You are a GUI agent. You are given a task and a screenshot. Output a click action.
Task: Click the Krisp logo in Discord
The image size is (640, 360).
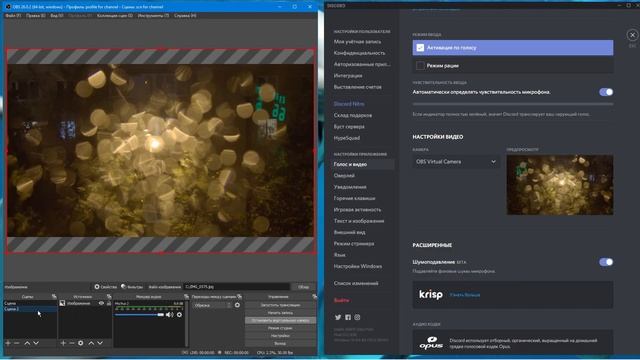pyautogui.click(x=431, y=294)
